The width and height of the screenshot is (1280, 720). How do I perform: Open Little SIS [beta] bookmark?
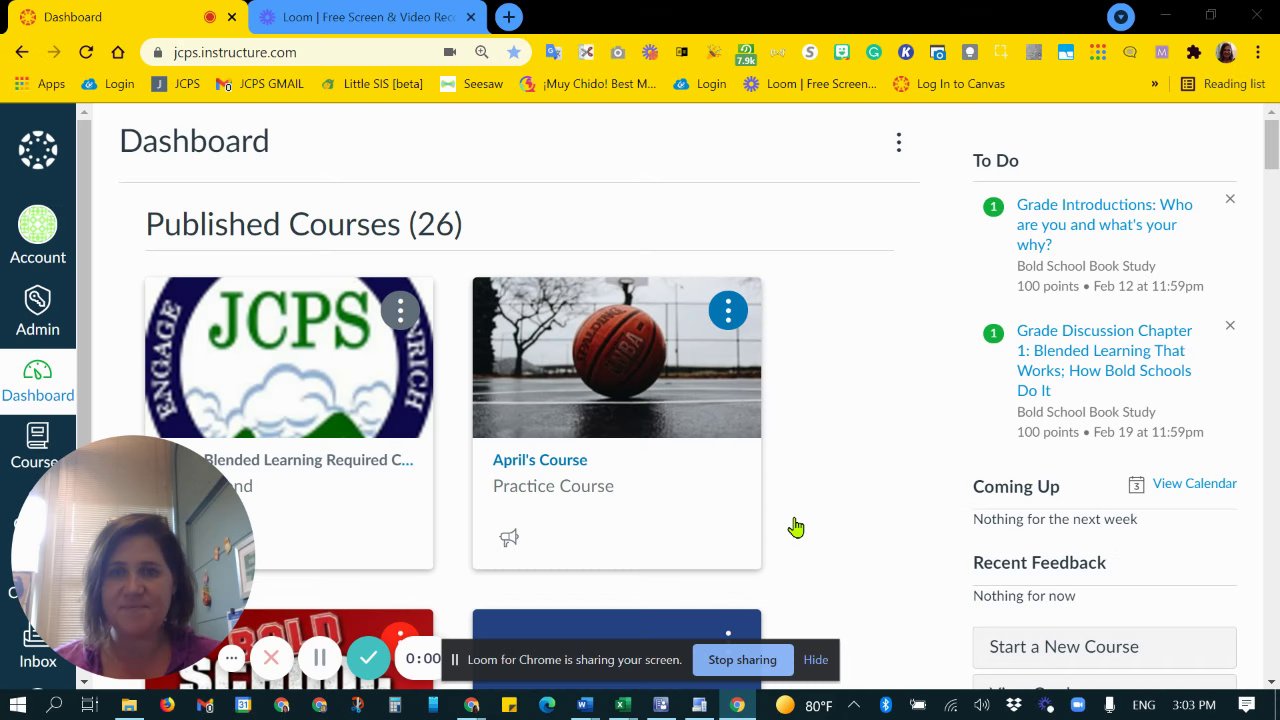[371, 84]
